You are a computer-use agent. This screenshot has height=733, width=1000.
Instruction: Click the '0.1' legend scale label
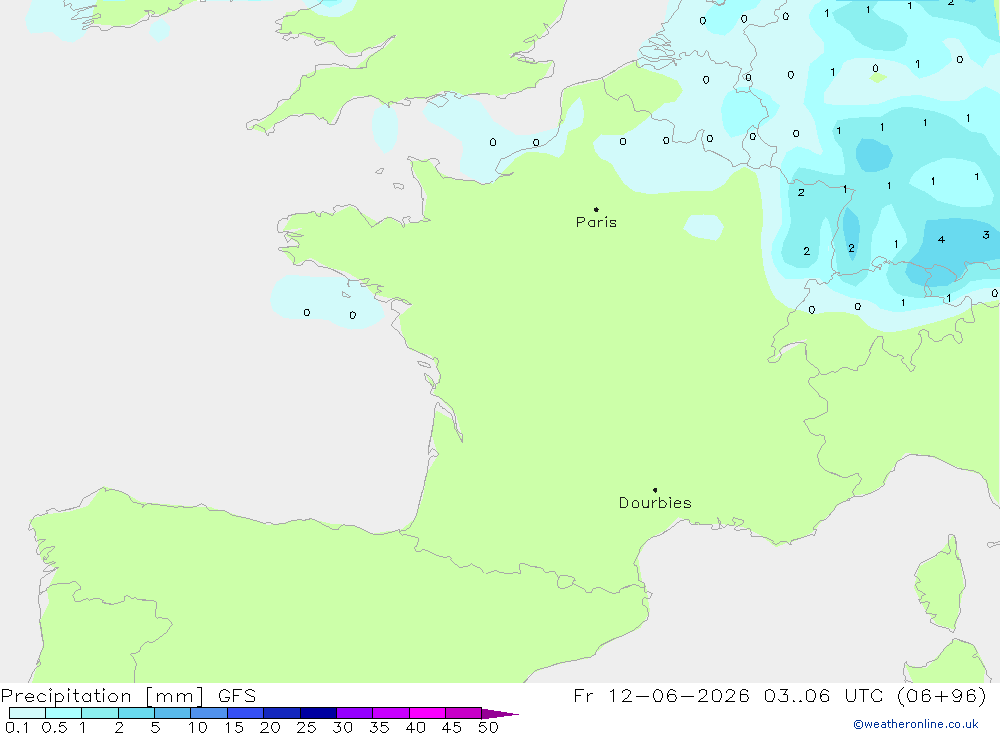[x=17, y=727]
